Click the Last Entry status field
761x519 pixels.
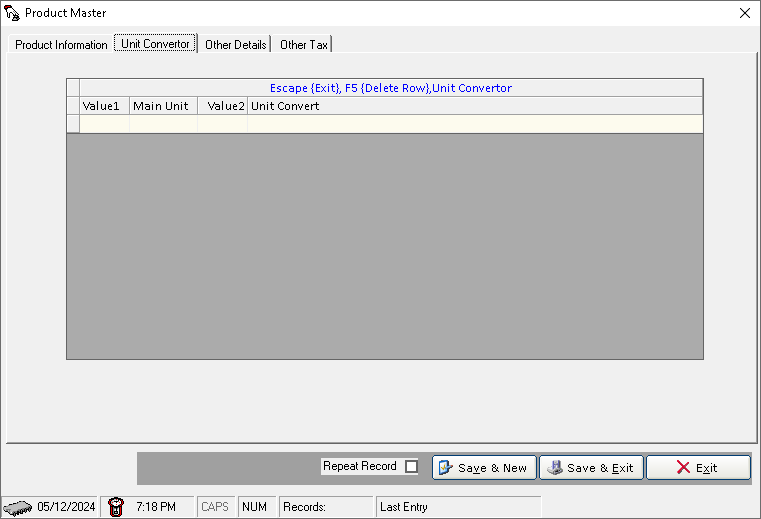tap(459, 507)
